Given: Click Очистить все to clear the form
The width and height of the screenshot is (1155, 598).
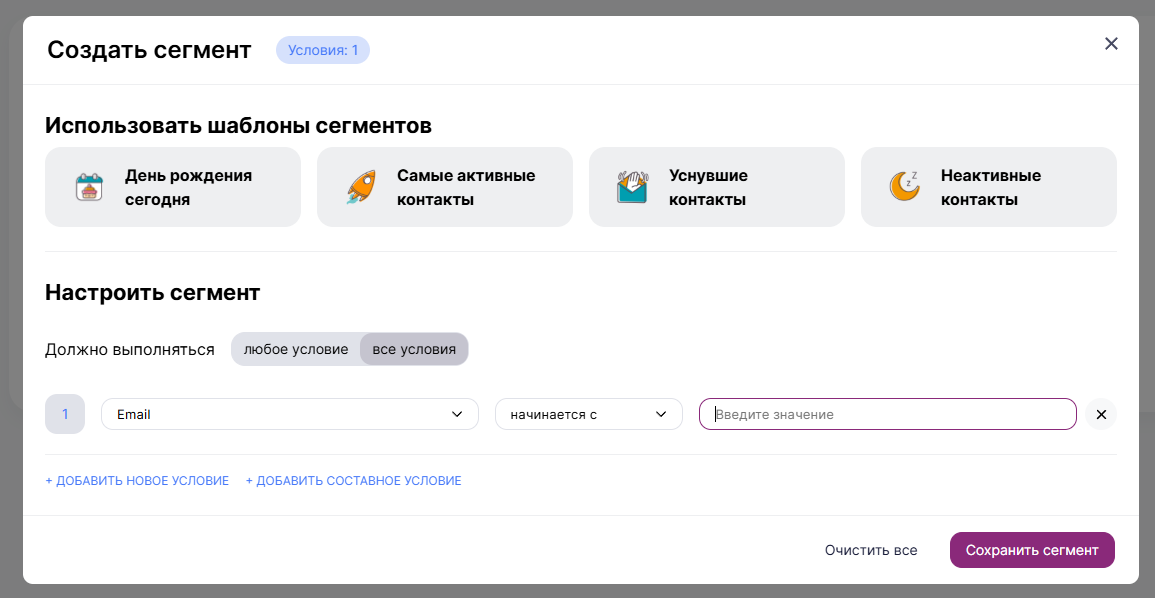Looking at the screenshot, I should [x=872, y=549].
